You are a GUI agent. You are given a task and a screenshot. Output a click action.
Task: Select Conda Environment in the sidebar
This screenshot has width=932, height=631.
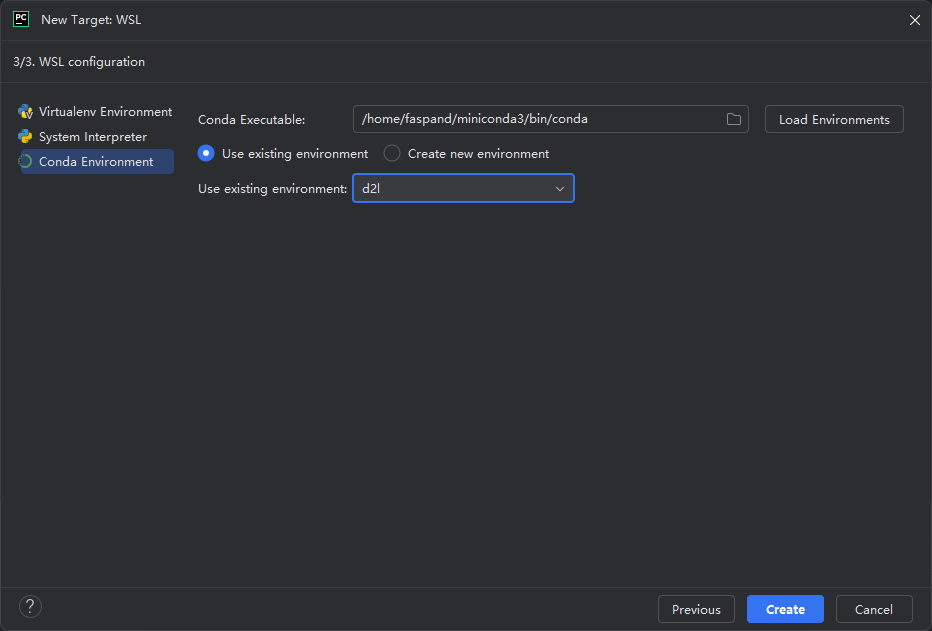pos(96,162)
